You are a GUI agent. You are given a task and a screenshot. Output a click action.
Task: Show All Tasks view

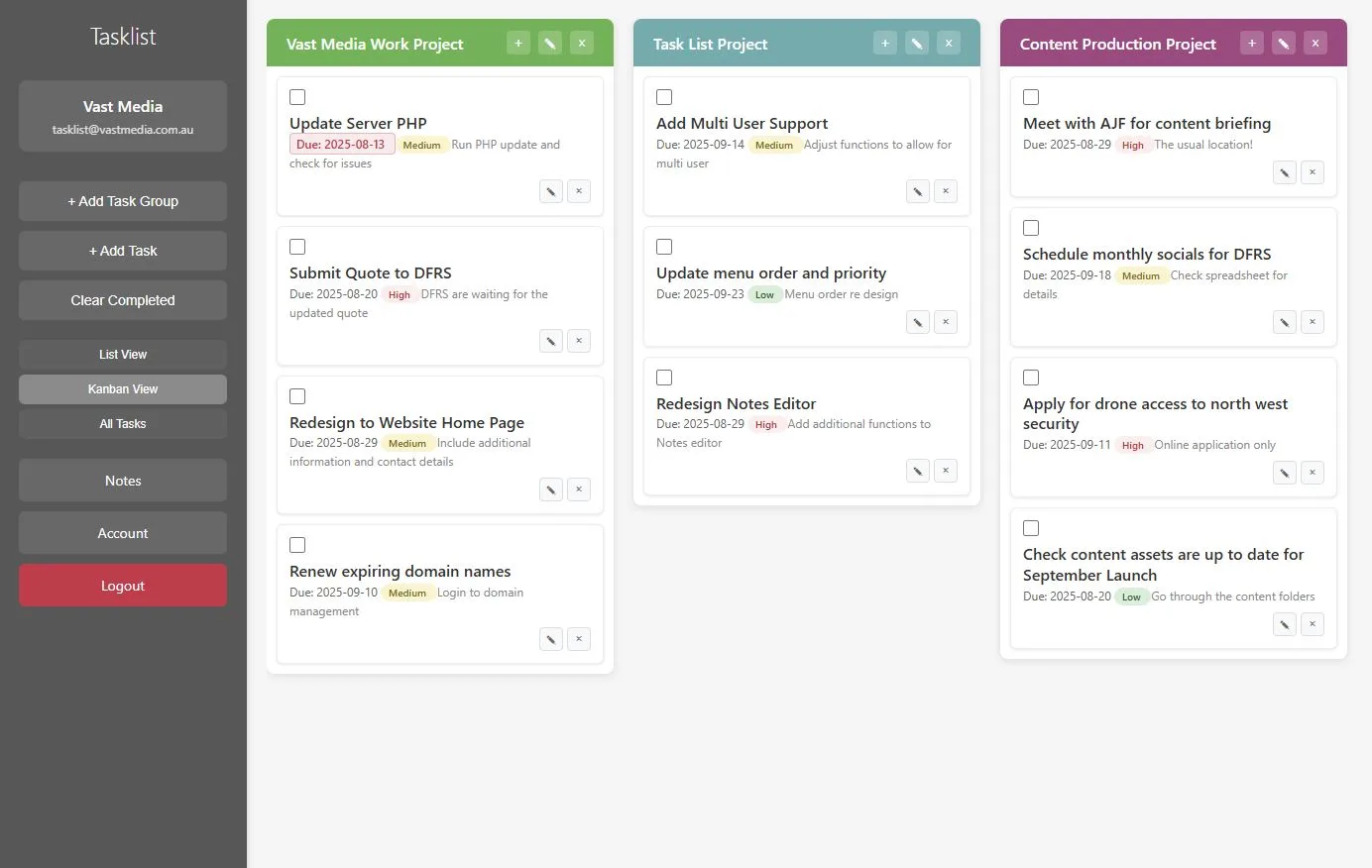123,424
